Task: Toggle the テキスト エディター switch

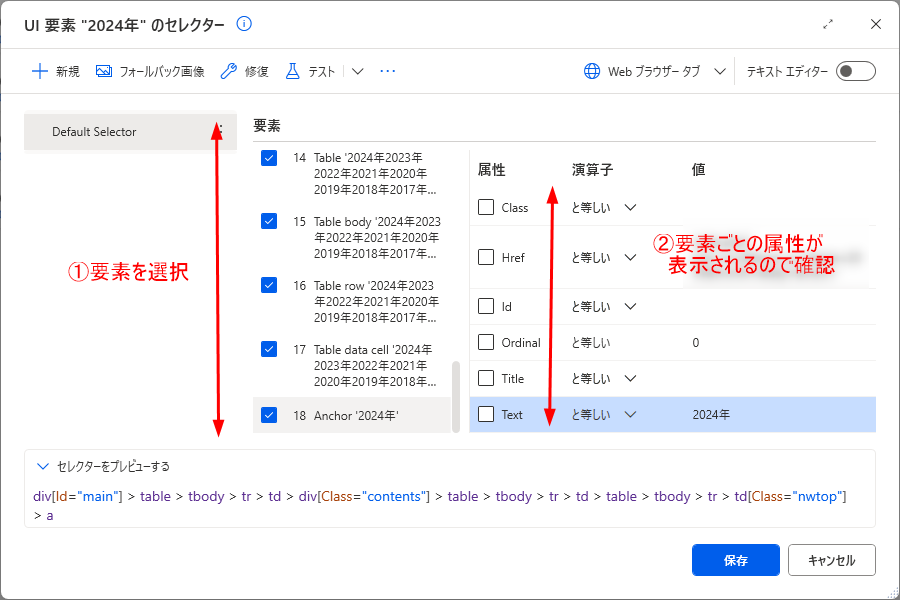Action: pyautogui.click(x=855, y=71)
